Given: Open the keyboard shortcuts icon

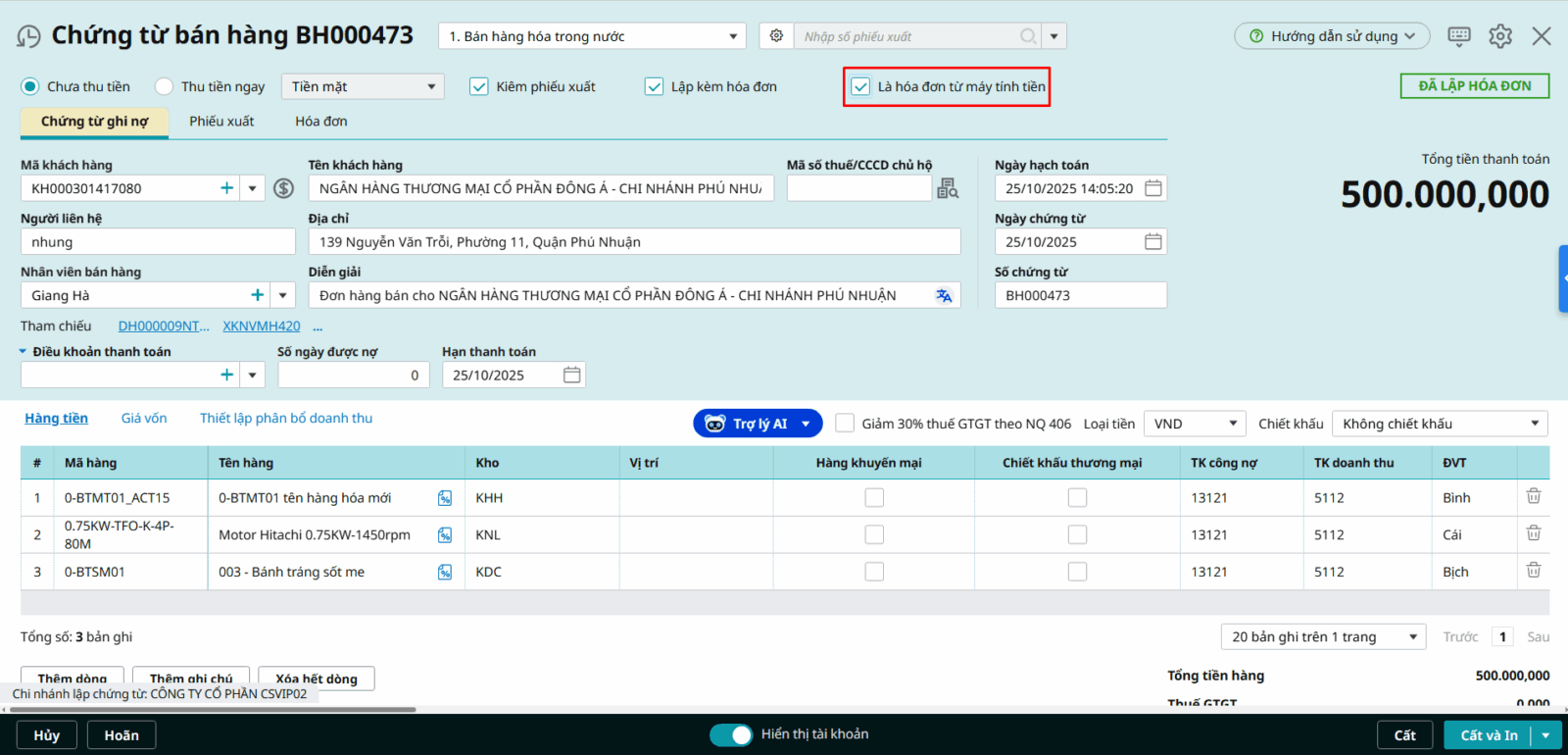Looking at the screenshot, I should 1459,36.
